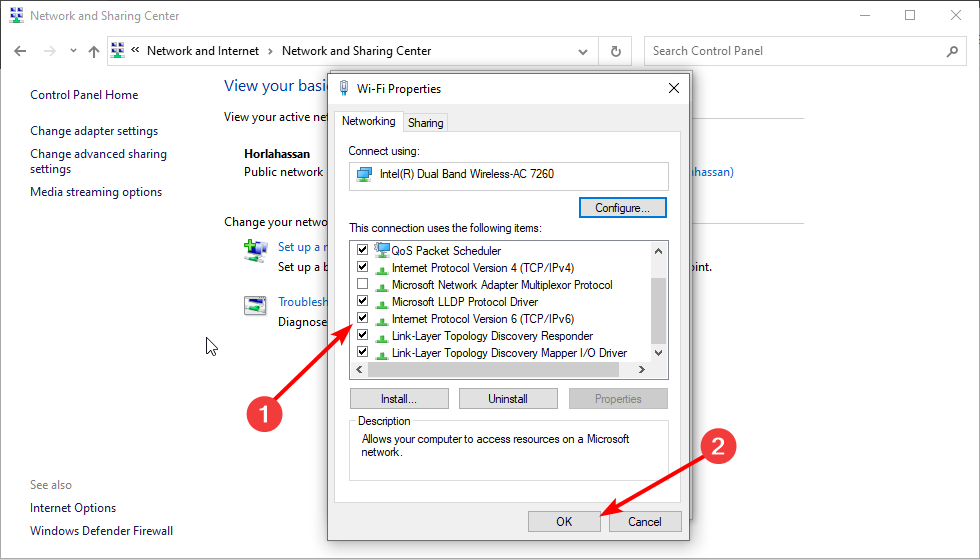Click the network adapter icon beside Intel(R)

364,174
